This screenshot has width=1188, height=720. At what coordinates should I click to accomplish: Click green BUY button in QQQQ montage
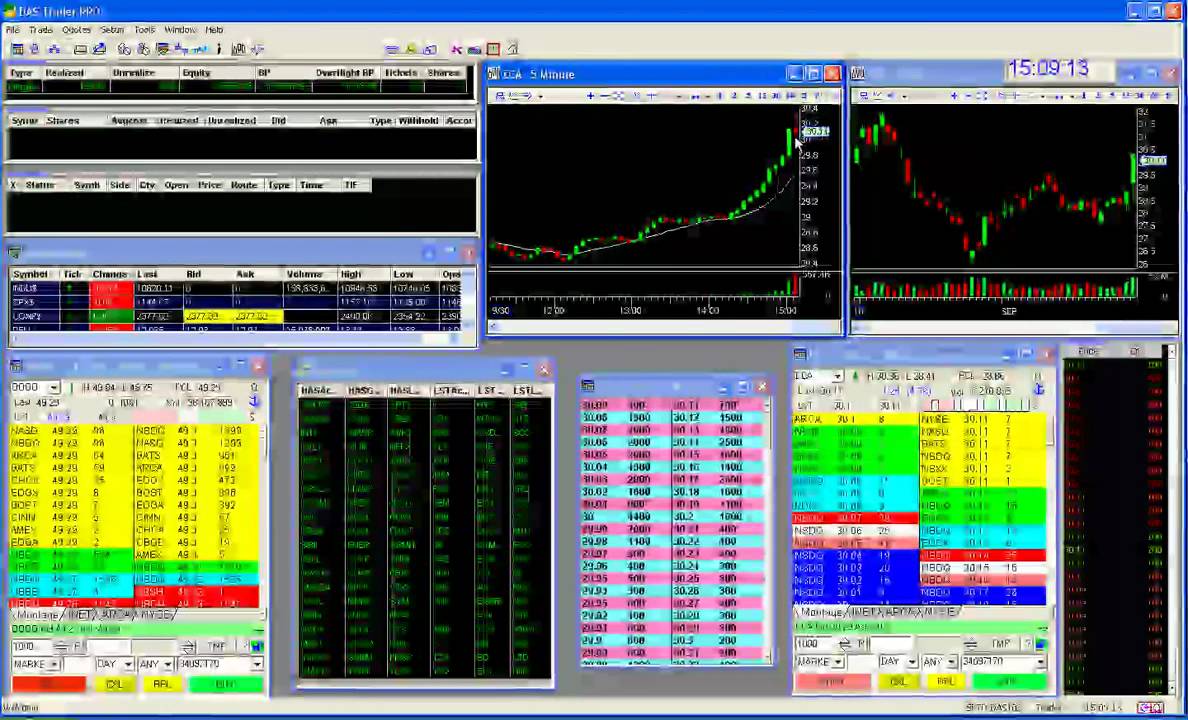(226, 684)
